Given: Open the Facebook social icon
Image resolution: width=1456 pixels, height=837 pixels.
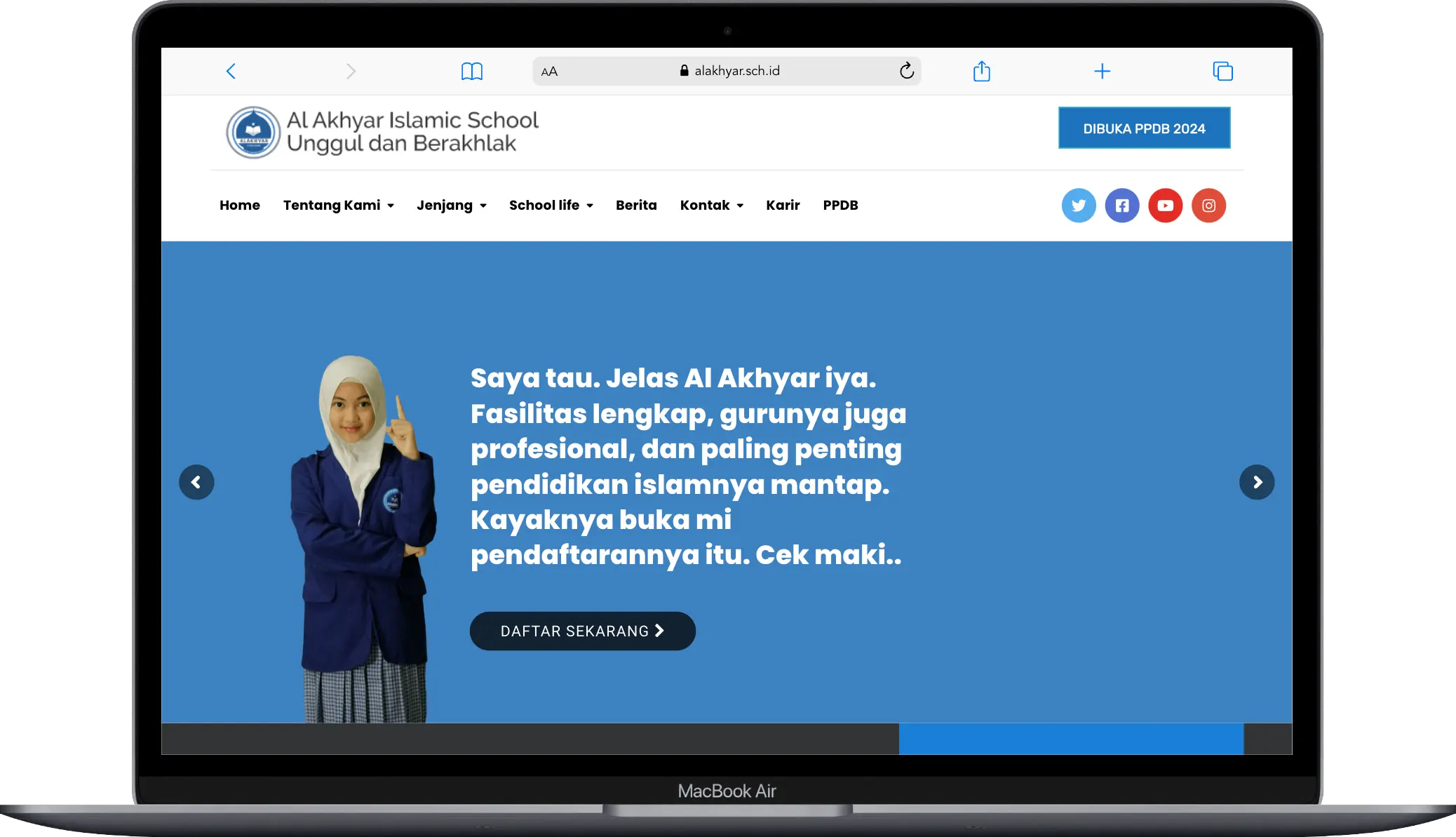Looking at the screenshot, I should coord(1122,206).
